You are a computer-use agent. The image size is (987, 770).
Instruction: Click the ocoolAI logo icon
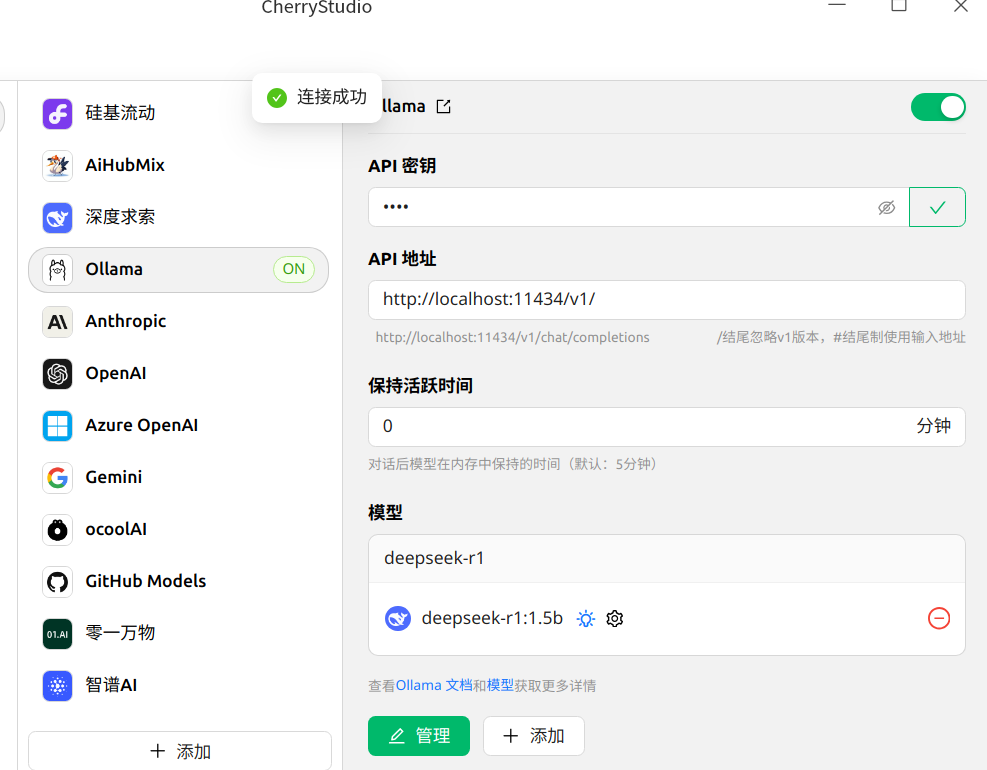coord(57,530)
